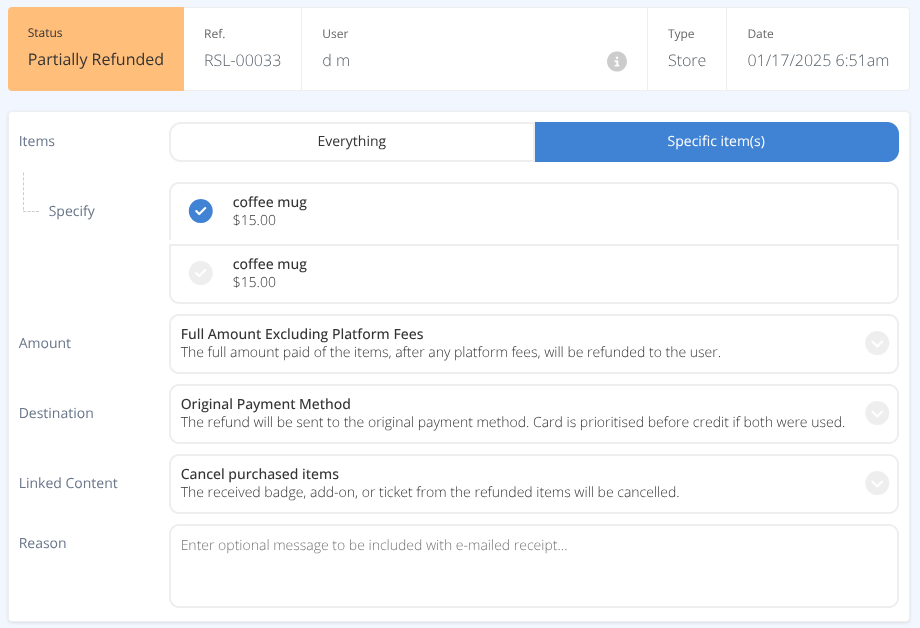
Task: Click the second coffee mug item name
Action: tap(270, 264)
